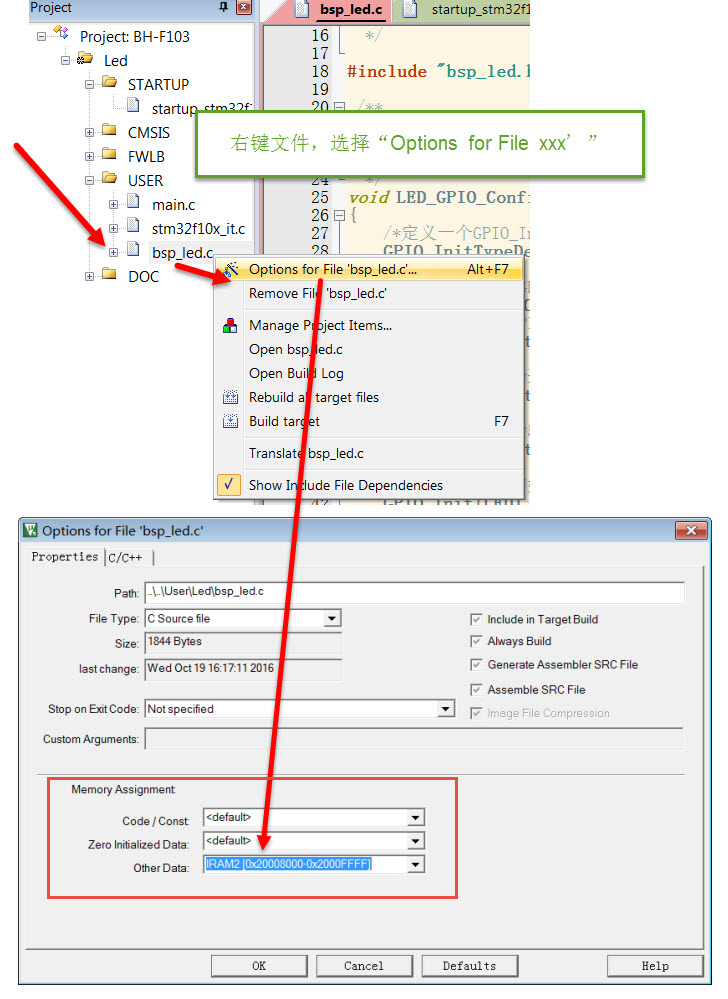Viewport: 728px width, 999px height.
Task: Expand stm32f10x_it.c dependencies
Action: (x=113, y=229)
